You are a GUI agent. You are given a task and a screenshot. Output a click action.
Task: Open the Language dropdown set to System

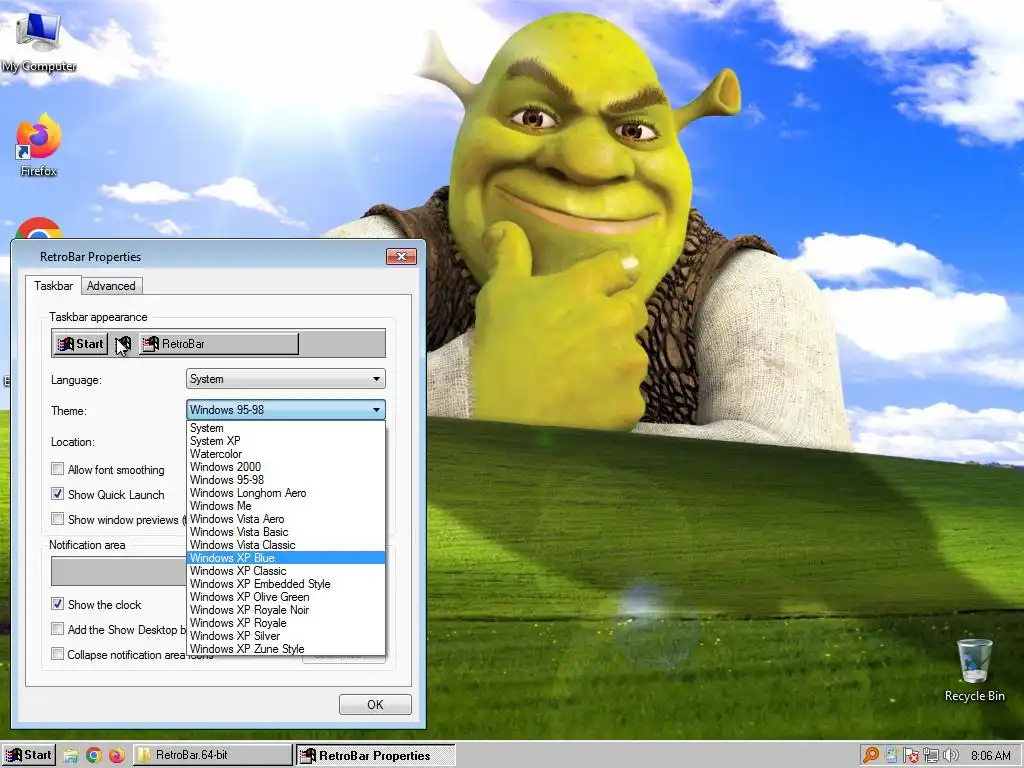click(x=285, y=379)
